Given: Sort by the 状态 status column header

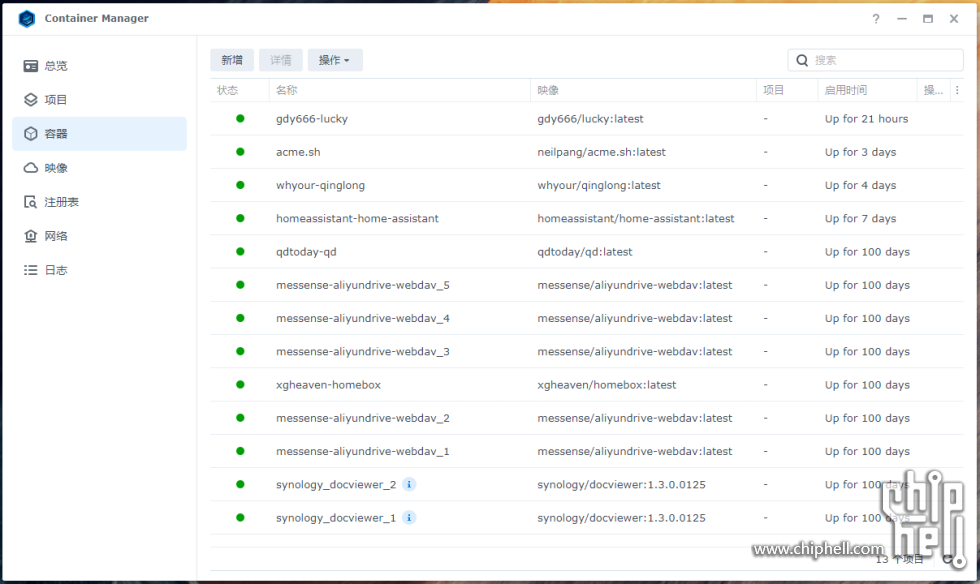Looking at the screenshot, I should (x=239, y=90).
